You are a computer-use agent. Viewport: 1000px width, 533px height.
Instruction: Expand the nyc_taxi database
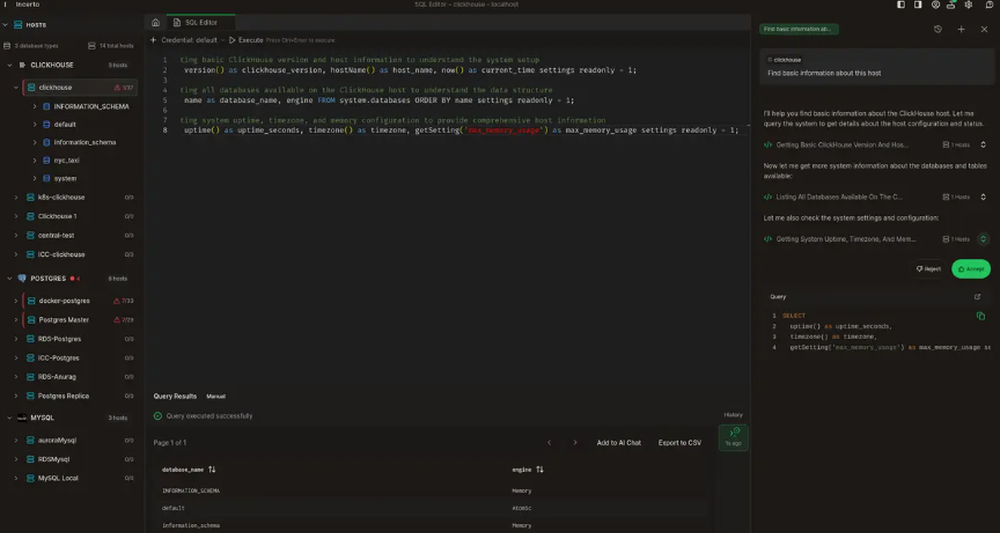point(34,160)
